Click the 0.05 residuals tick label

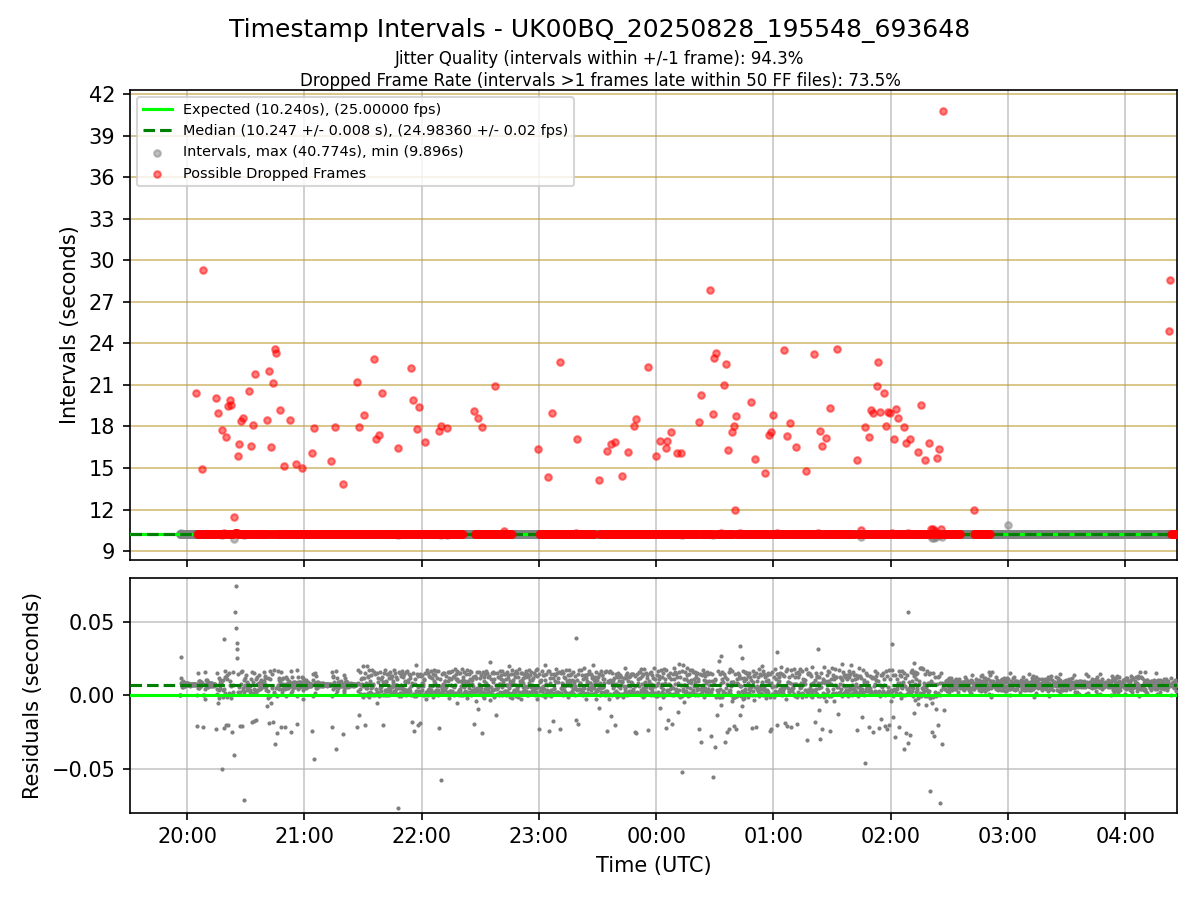pyautogui.click(x=93, y=622)
